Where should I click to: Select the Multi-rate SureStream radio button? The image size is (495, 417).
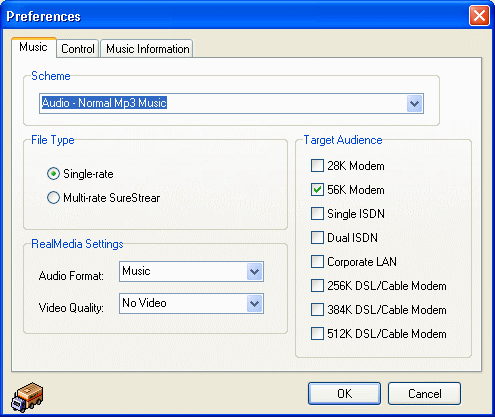[53, 198]
